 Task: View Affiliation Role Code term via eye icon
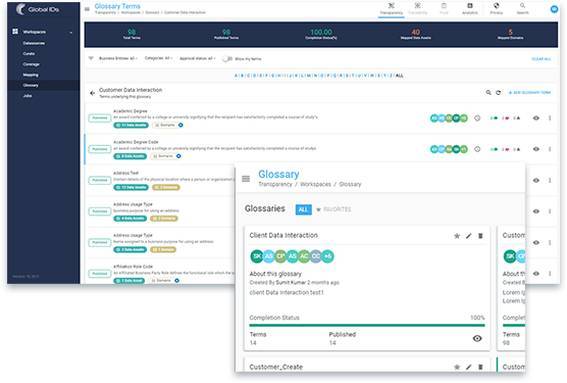coord(536,274)
